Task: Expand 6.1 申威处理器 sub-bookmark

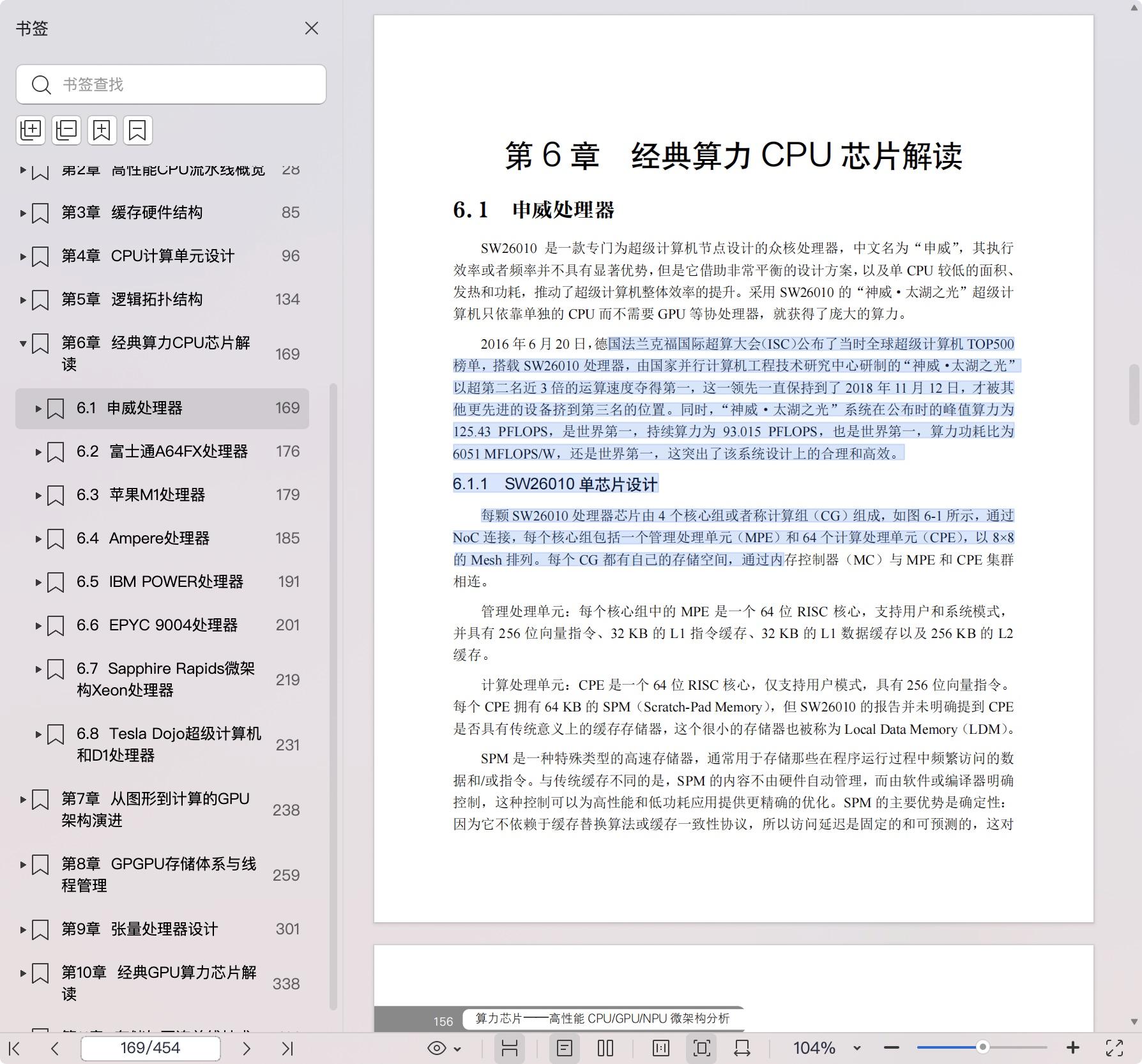Action: [38, 408]
